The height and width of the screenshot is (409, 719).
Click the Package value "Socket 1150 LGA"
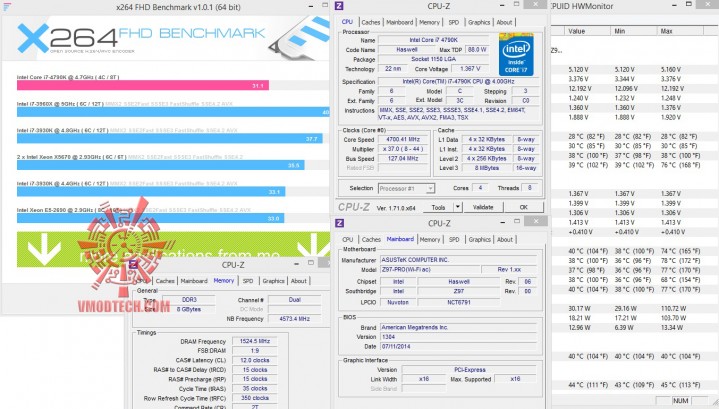[433, 59]
